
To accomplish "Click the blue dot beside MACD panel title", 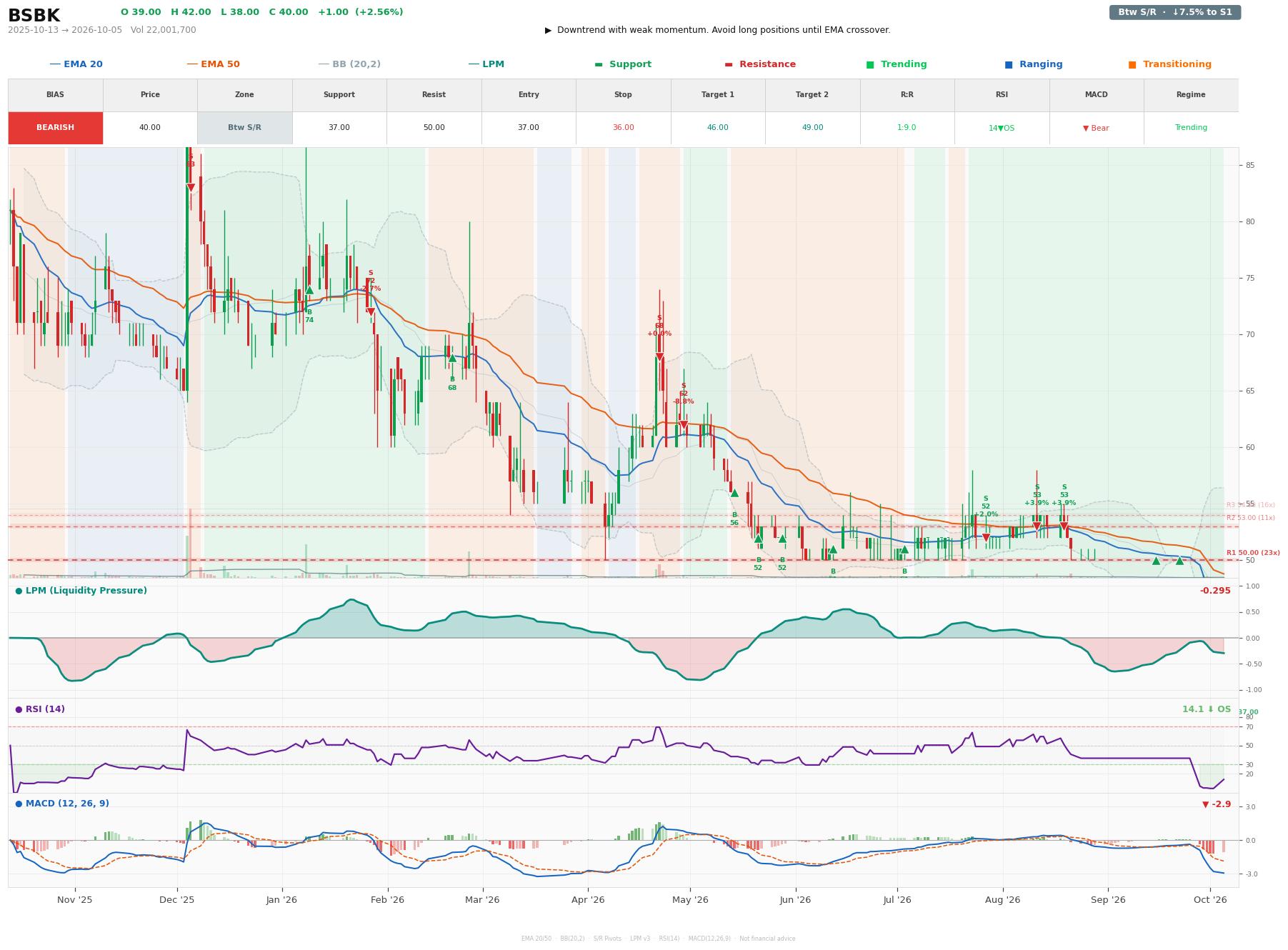I will coord(19,804).
